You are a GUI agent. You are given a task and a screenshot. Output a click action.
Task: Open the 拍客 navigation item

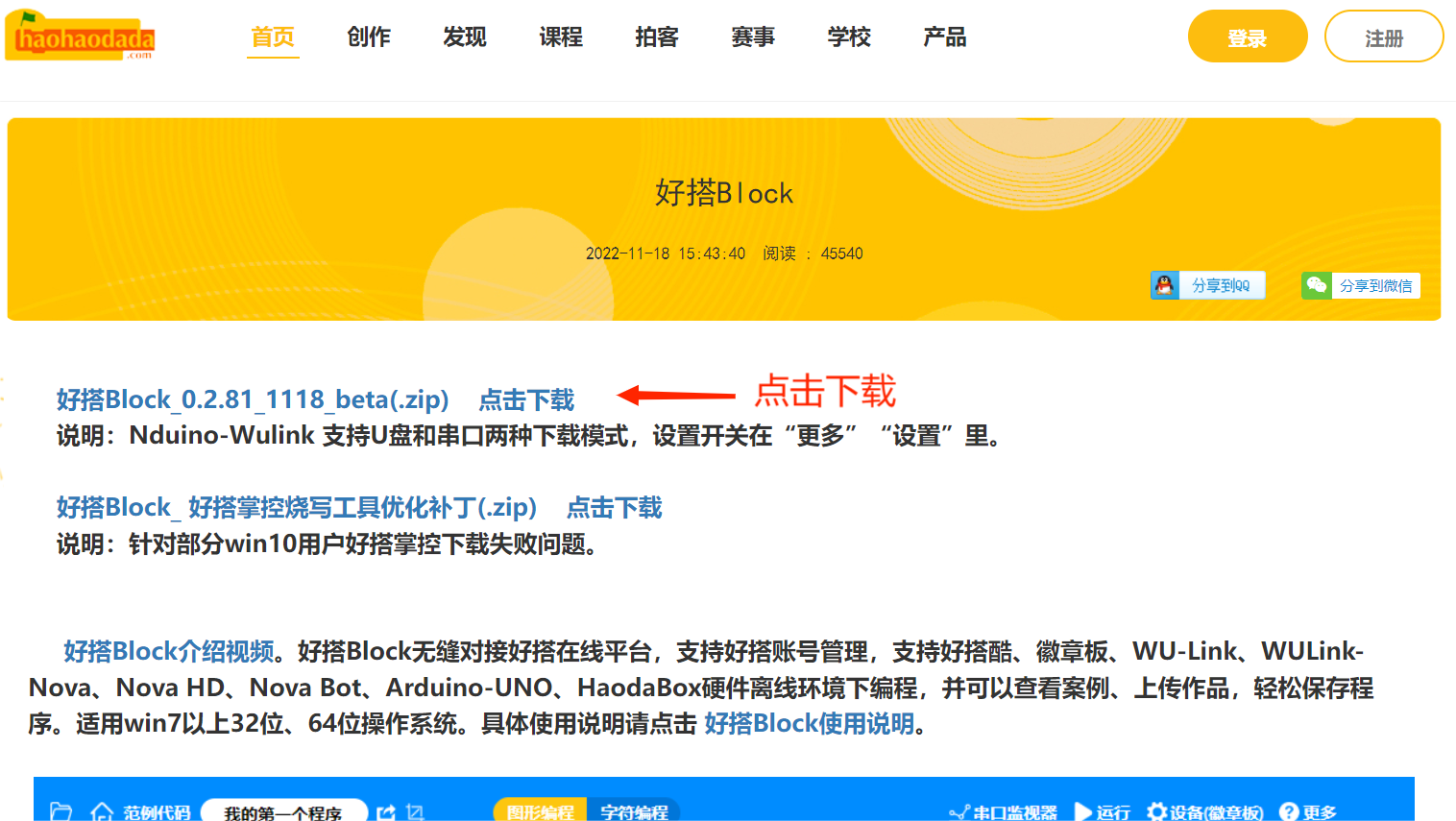pos(657,37)
